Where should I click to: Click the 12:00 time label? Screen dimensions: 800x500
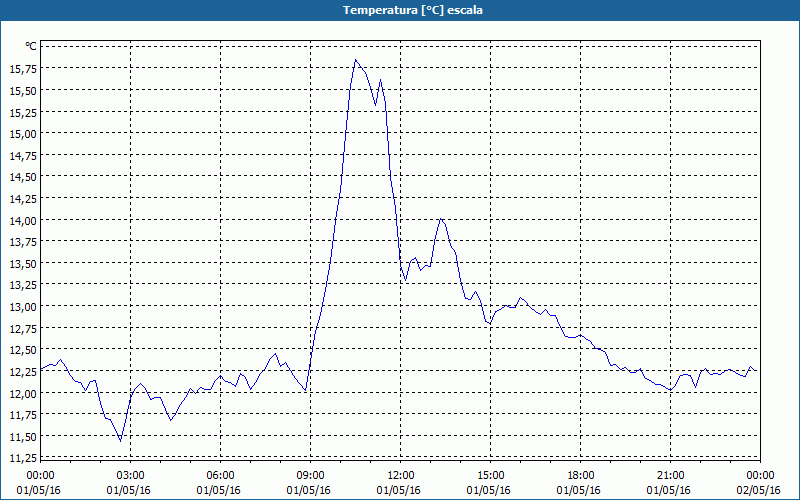click(x=401, y=476)
